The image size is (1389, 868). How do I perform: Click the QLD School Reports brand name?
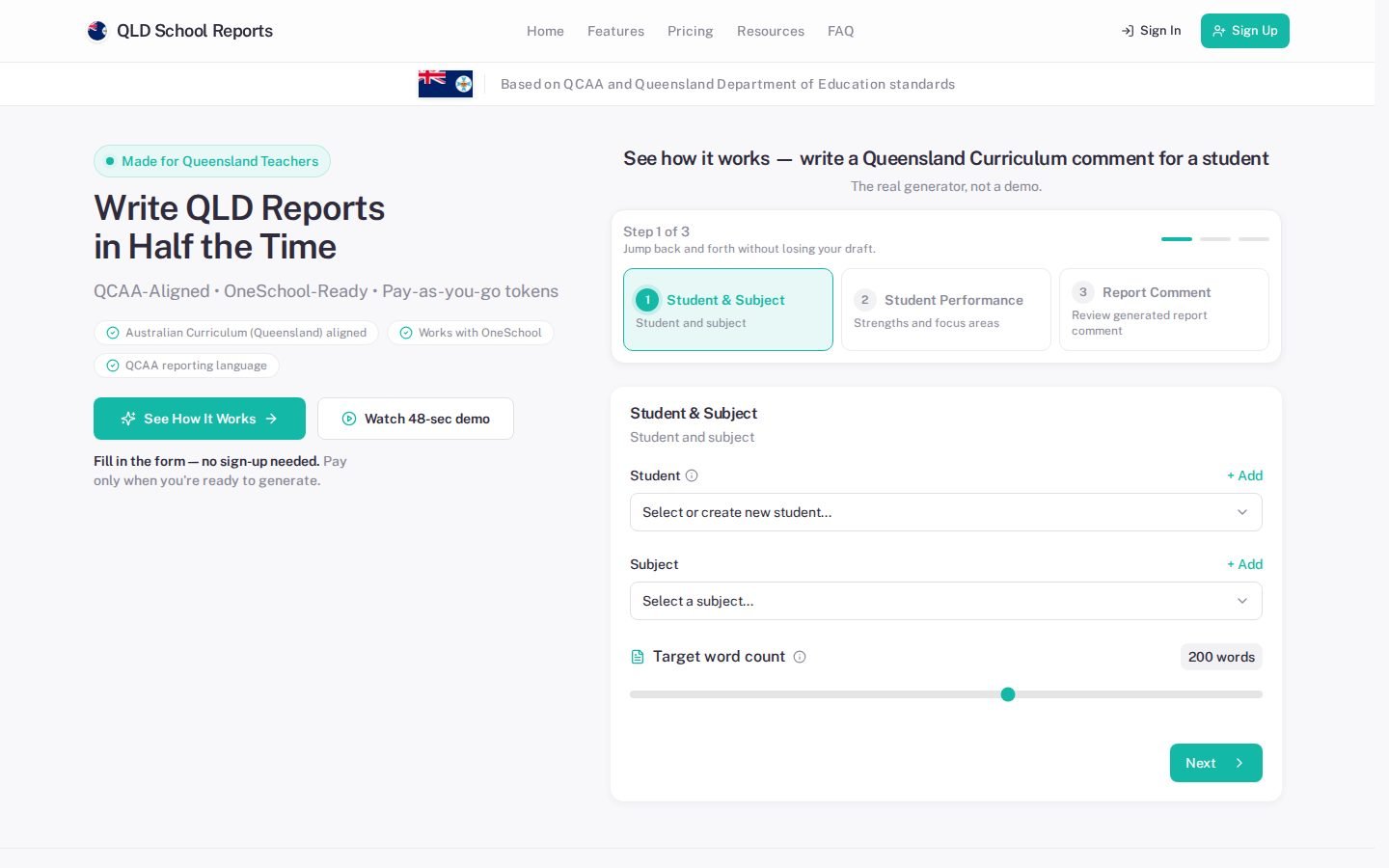click(x=195, y=31)
